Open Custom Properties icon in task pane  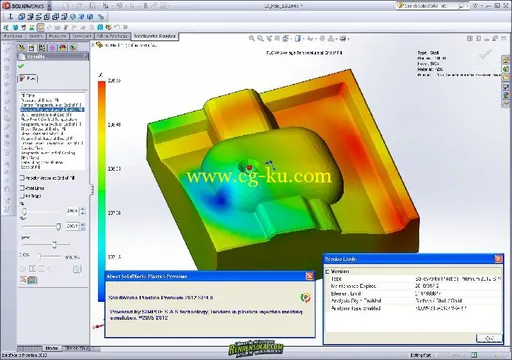coord(506,104)
